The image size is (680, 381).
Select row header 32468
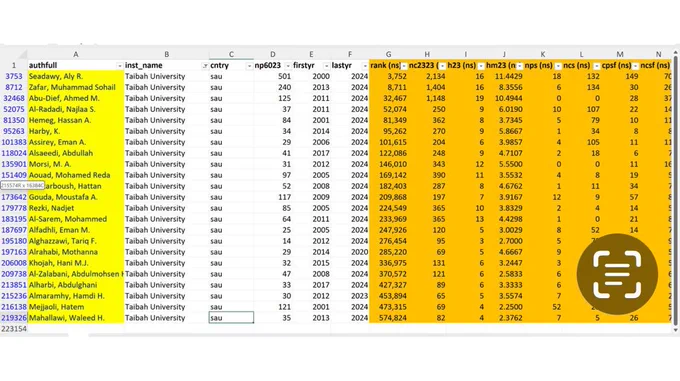pyautogui.click(x=14, y=98)
